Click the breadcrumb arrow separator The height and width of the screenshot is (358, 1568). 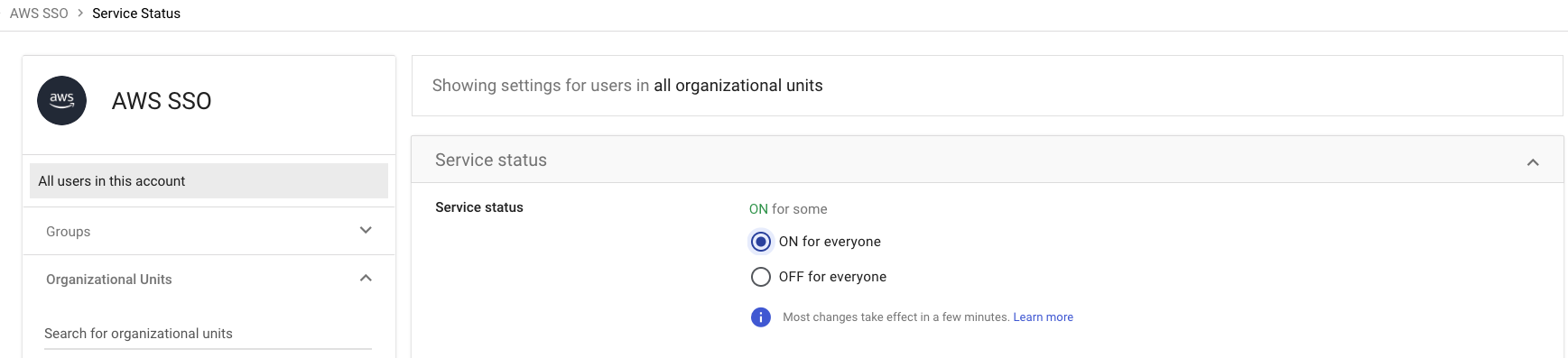[80, 13]
